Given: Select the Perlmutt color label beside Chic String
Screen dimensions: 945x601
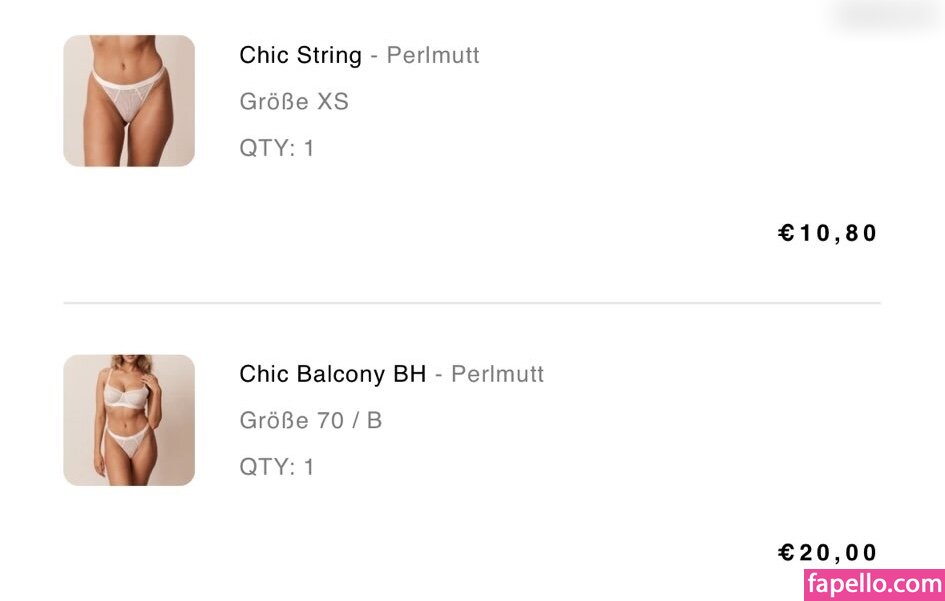Looking at the screenshot, I should pyautogui.click(x=433, y=55).
